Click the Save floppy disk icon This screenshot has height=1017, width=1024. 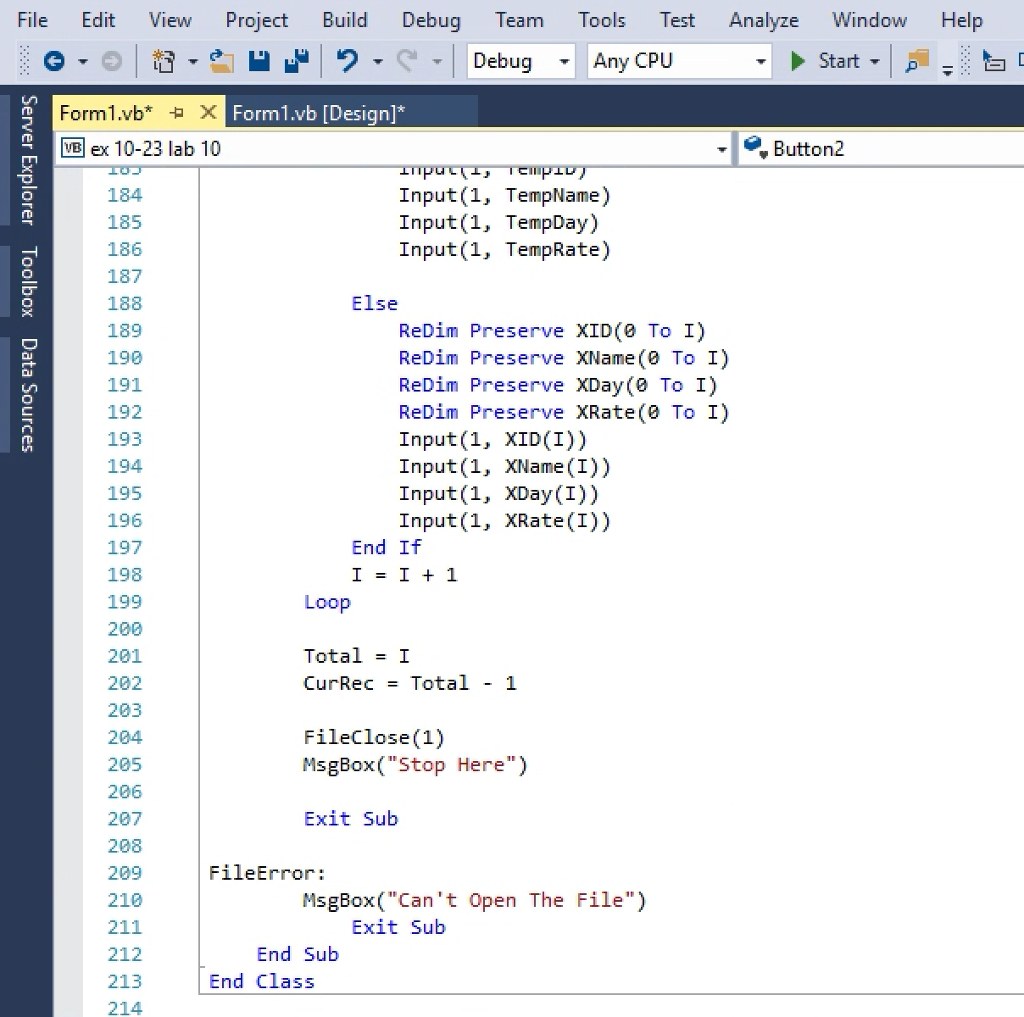click(x=259, y=62)
